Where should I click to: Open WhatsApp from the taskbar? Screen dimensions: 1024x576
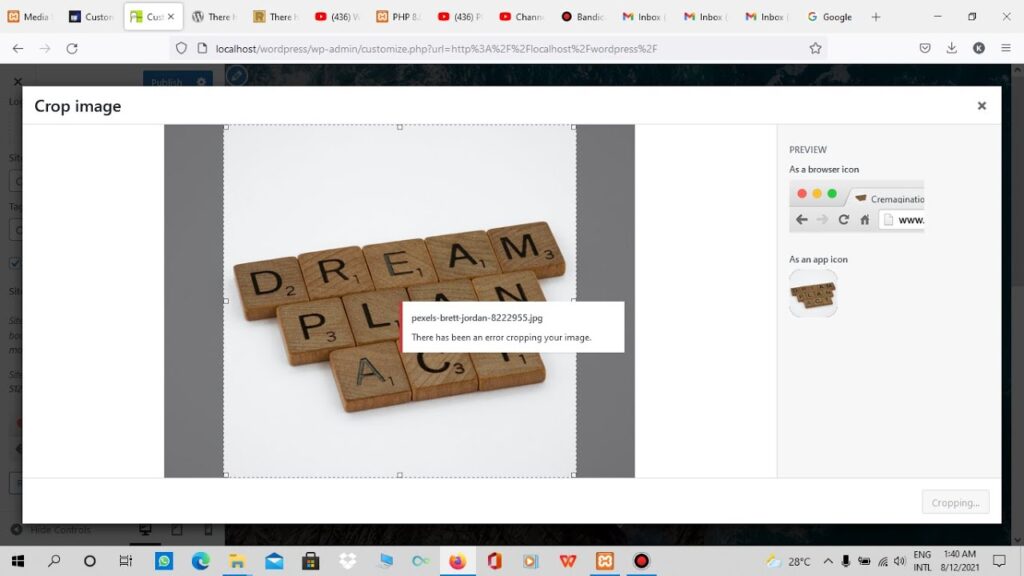click(164, 561)
